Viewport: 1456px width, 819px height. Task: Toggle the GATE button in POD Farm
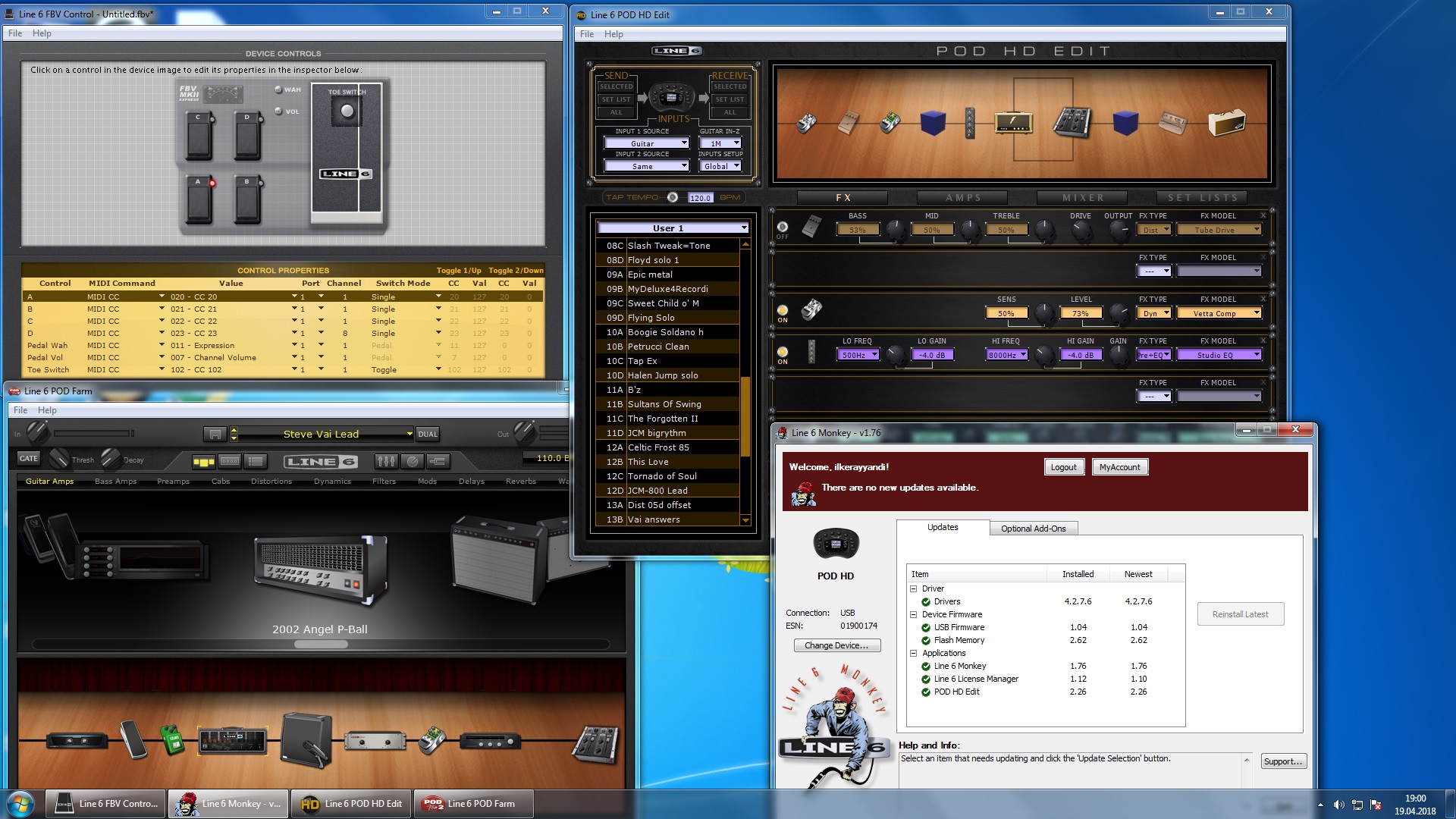(29, 459)
